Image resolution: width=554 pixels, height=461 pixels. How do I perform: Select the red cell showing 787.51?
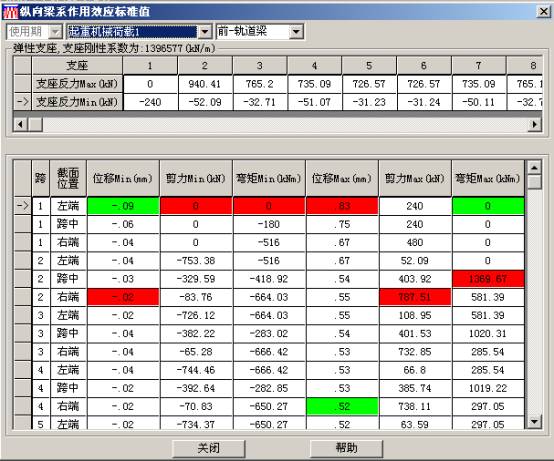coord(415,297)
